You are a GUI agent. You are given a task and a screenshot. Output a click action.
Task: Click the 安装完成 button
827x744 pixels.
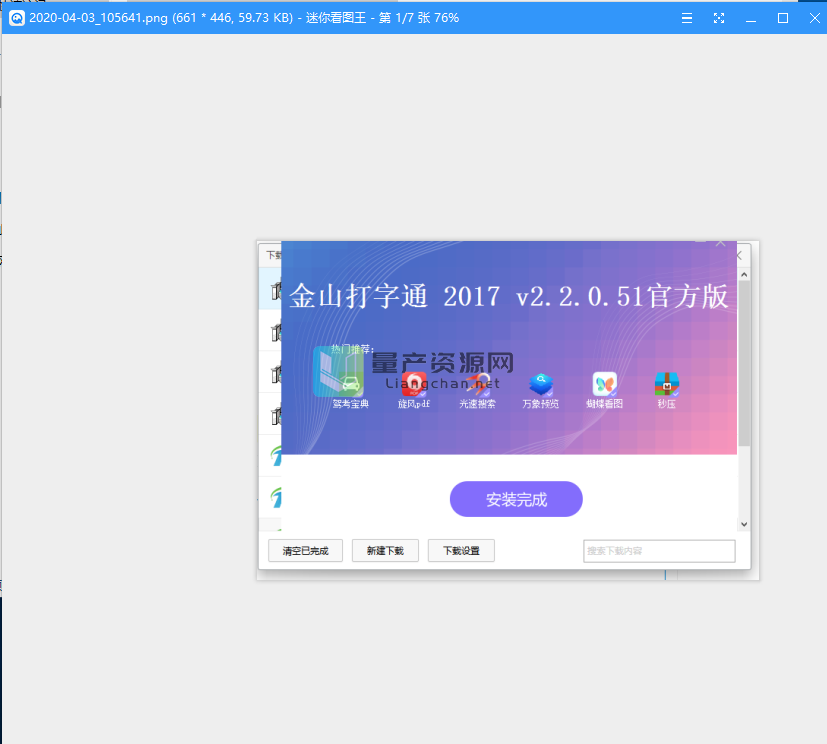(516, 499)
